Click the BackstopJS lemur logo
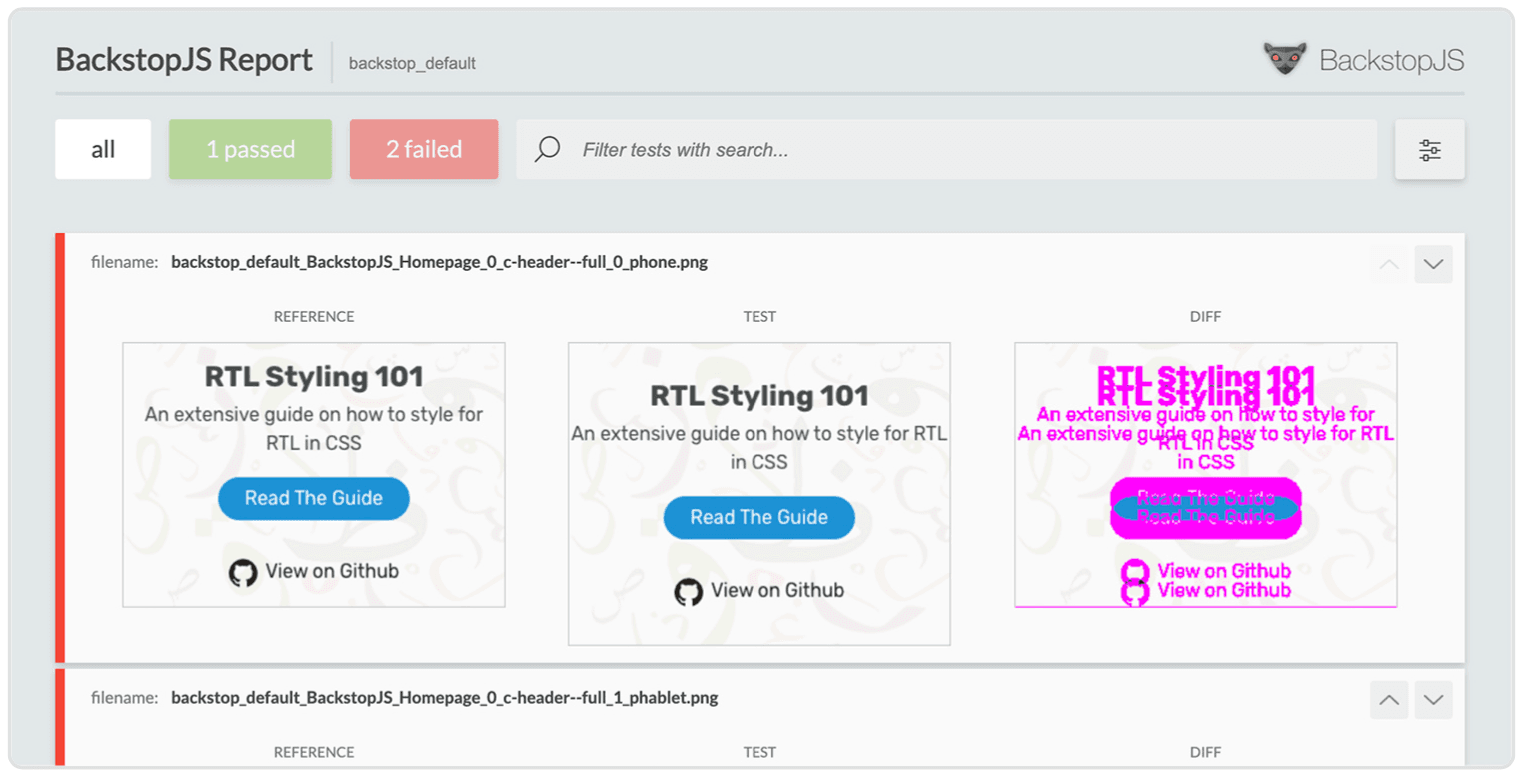Screen dimensions: 1524x778 pos(1284,60)
